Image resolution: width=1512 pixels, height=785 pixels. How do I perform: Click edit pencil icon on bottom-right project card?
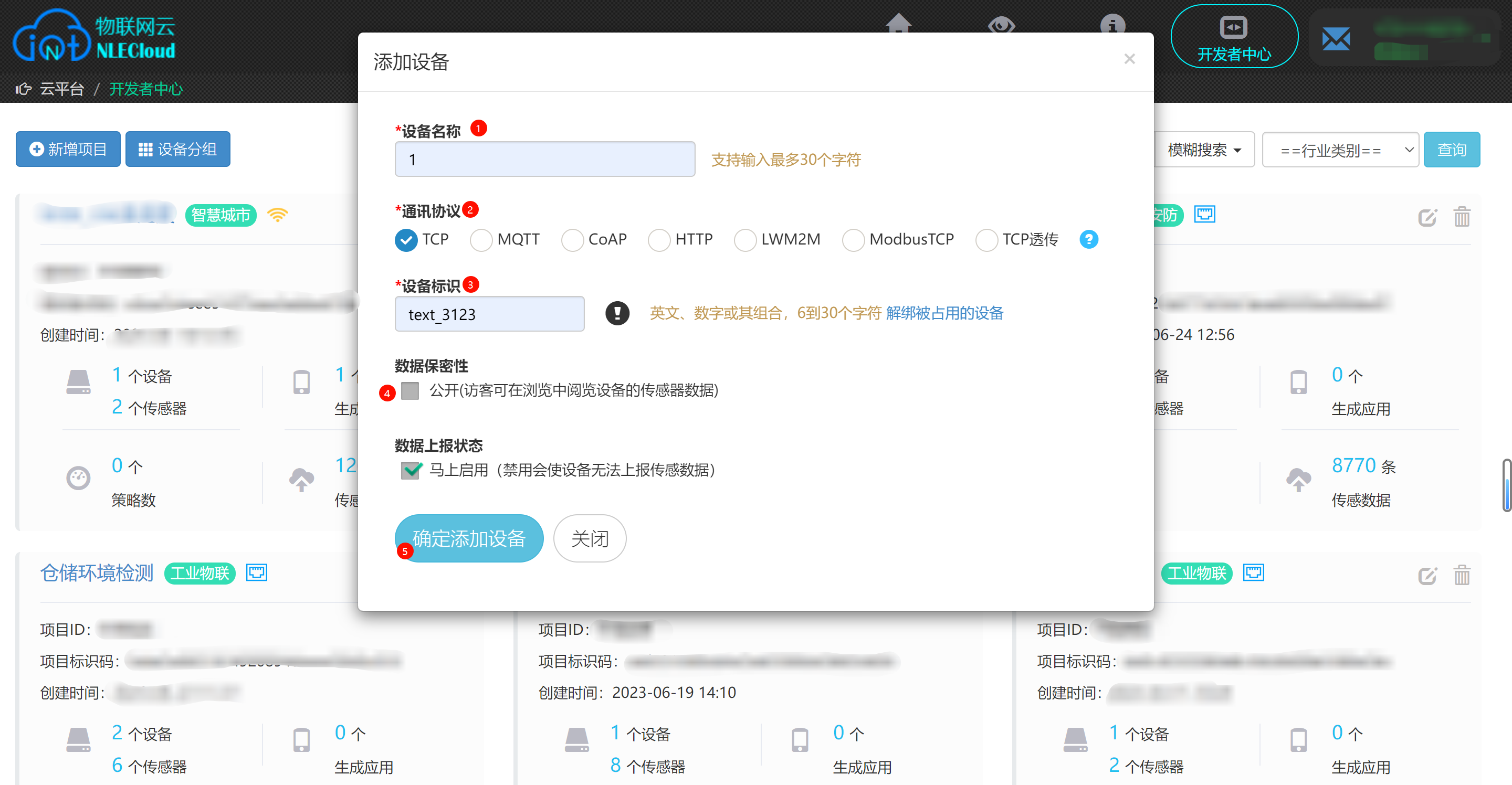[x=1427, y=575]
